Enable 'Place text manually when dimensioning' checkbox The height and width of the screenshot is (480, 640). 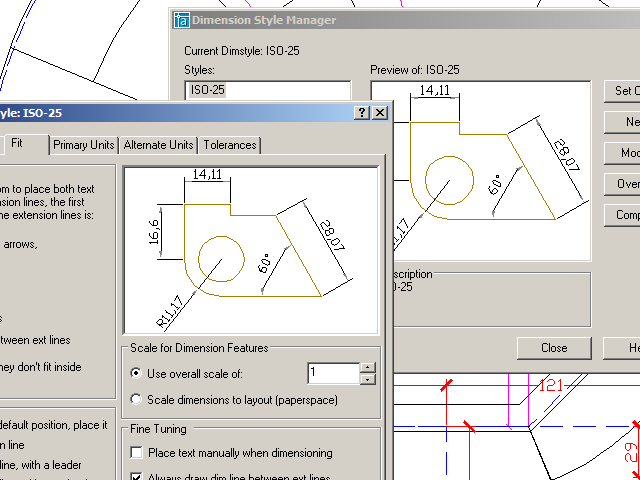coord(137,453)
